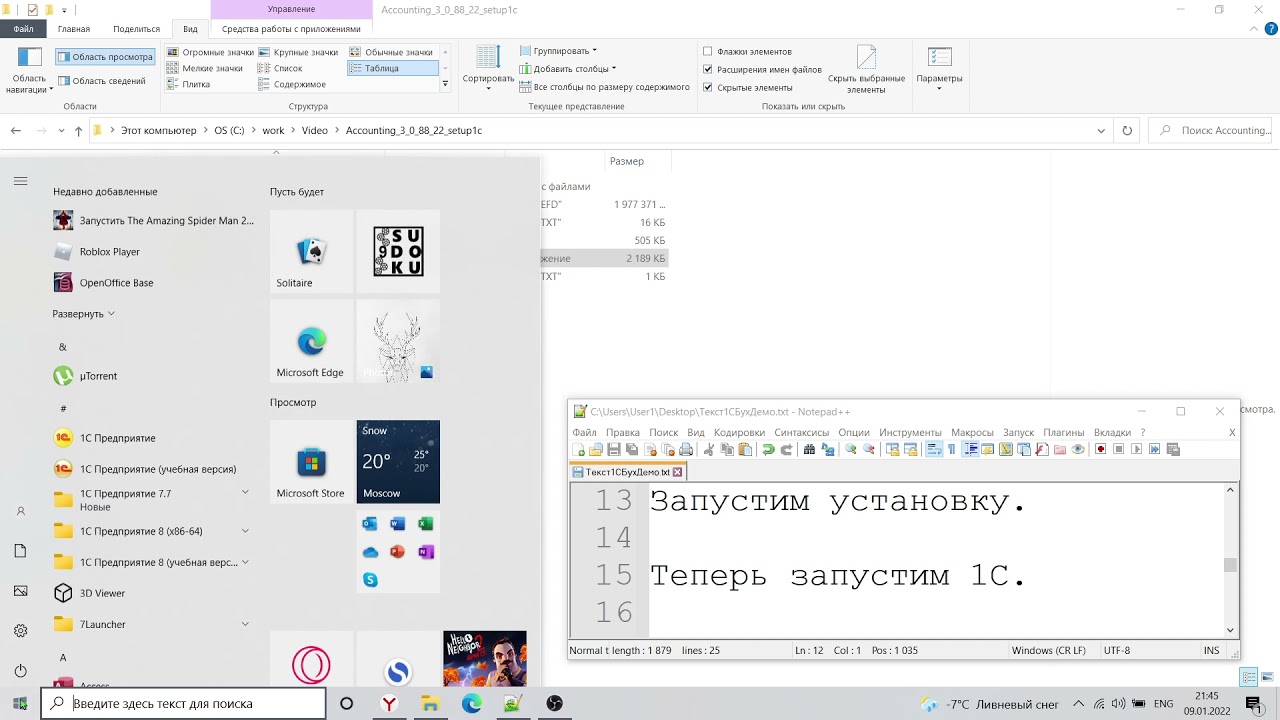
Task: Open the Сортировать dropdown in ribbon
Action: pos(488,69)
